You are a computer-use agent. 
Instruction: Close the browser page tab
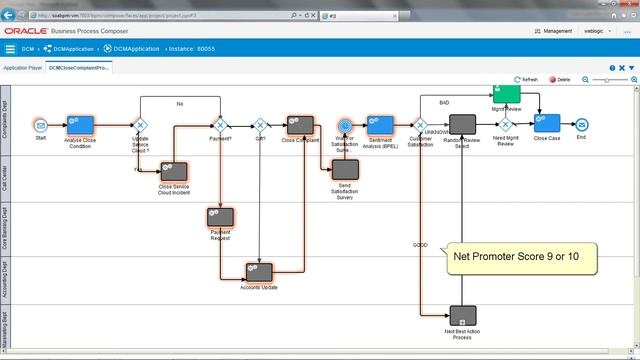pyautogui.click(x=395, y=16)
